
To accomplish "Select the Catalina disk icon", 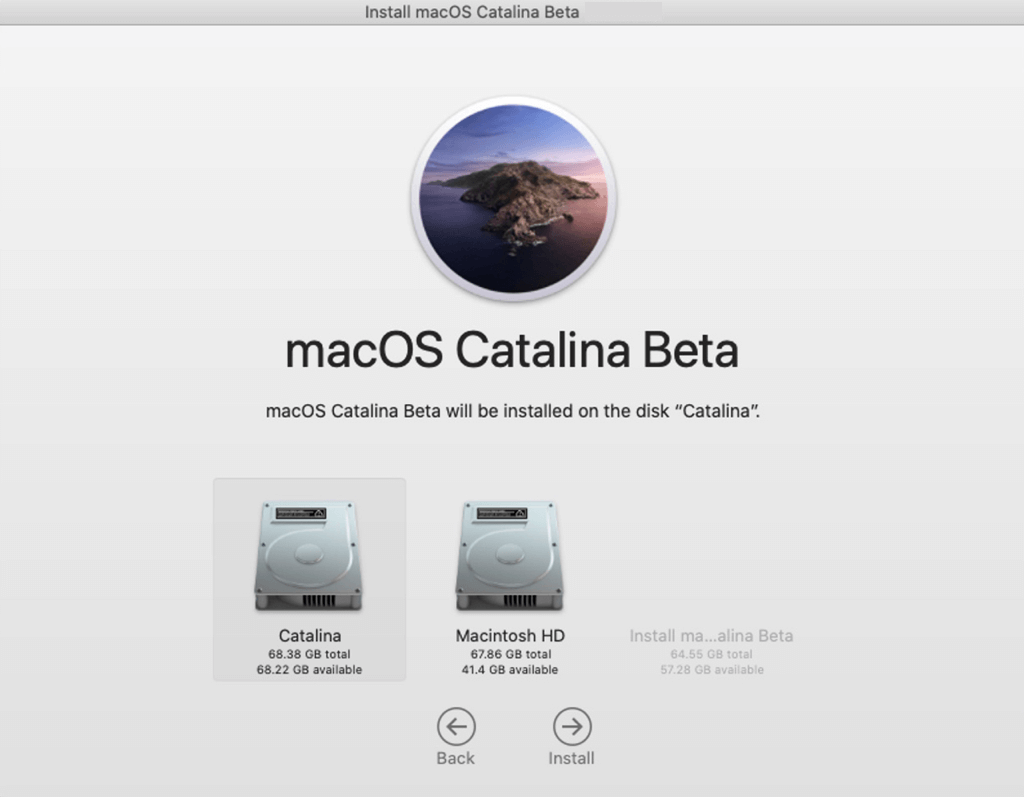I will [x=309, y=556].
